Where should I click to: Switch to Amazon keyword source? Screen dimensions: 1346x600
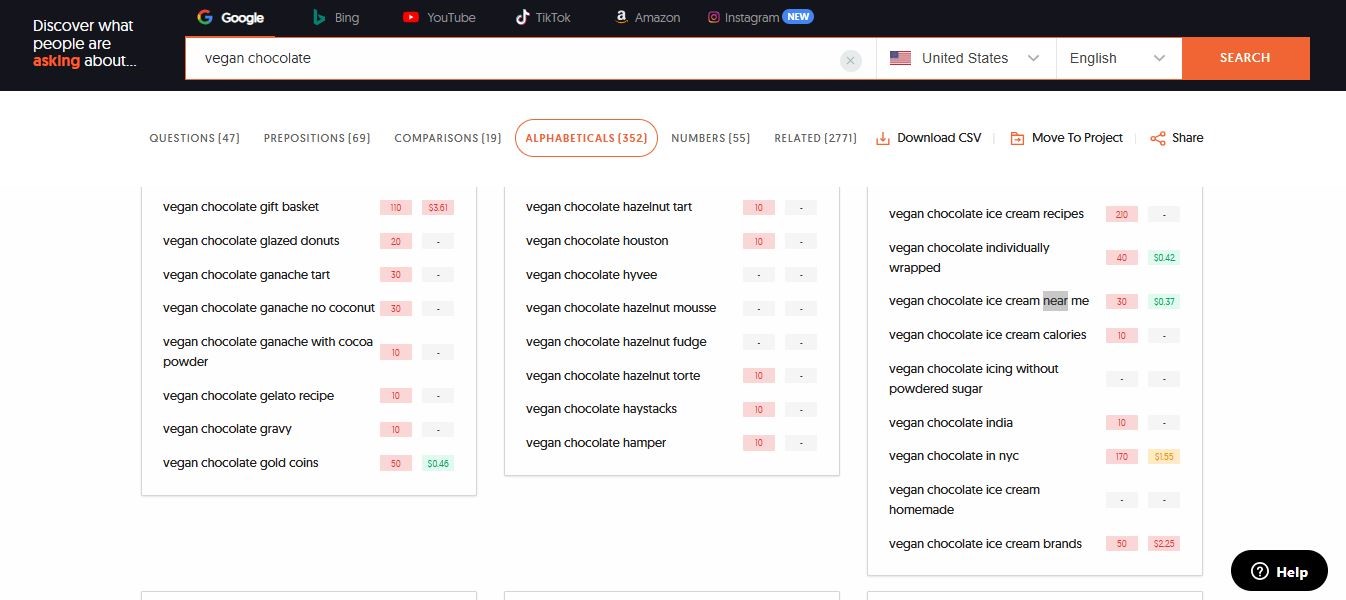(x=648, y=18)
